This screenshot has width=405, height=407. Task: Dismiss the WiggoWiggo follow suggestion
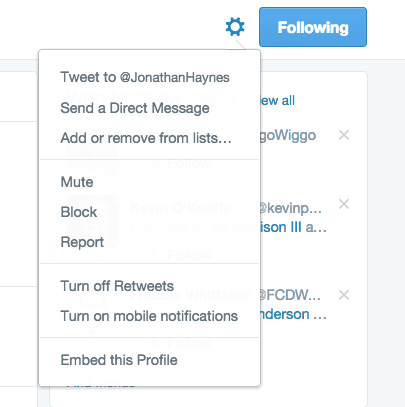pos(344,135)
